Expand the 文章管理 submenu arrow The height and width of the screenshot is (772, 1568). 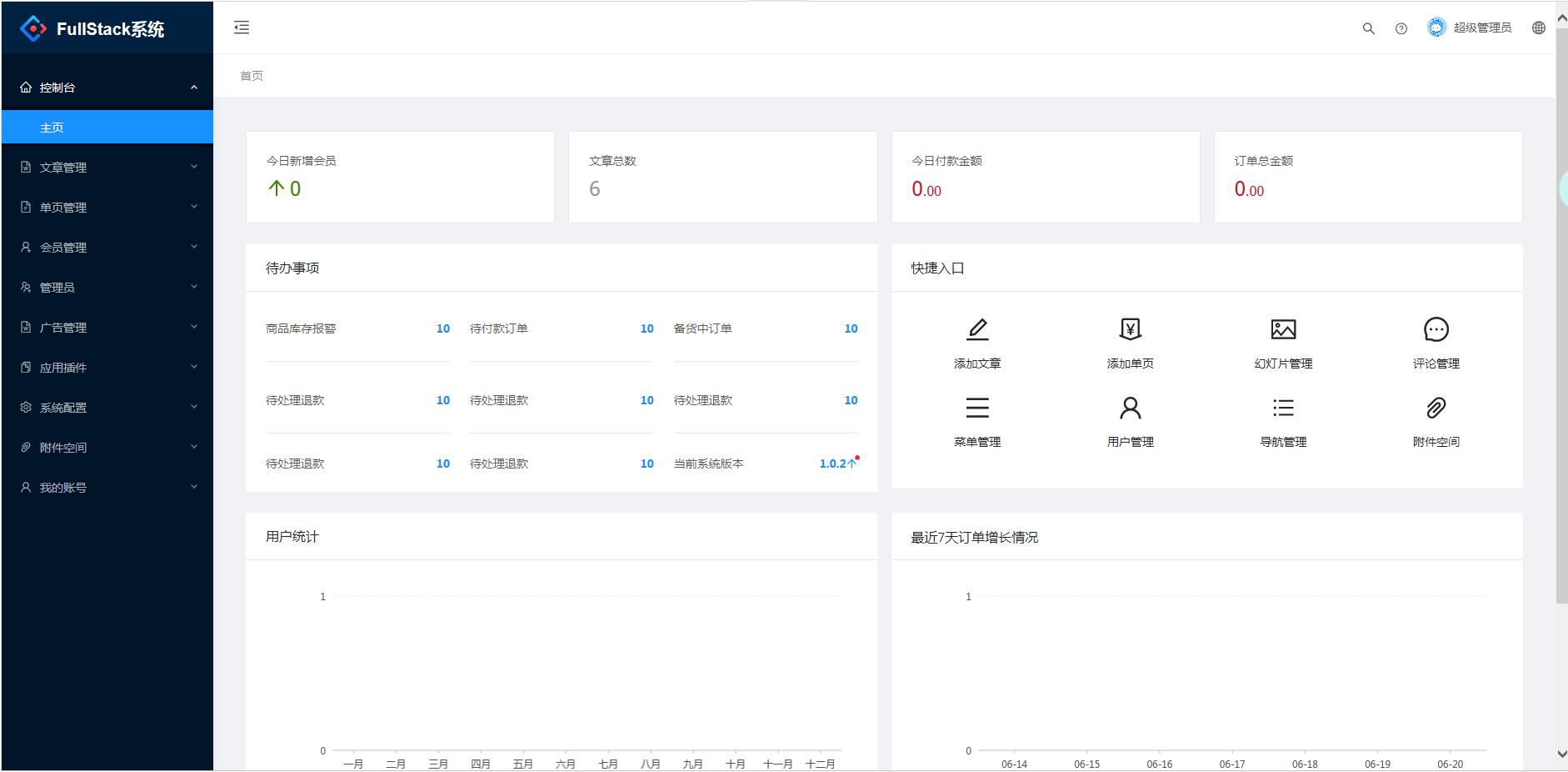[194, 167]
